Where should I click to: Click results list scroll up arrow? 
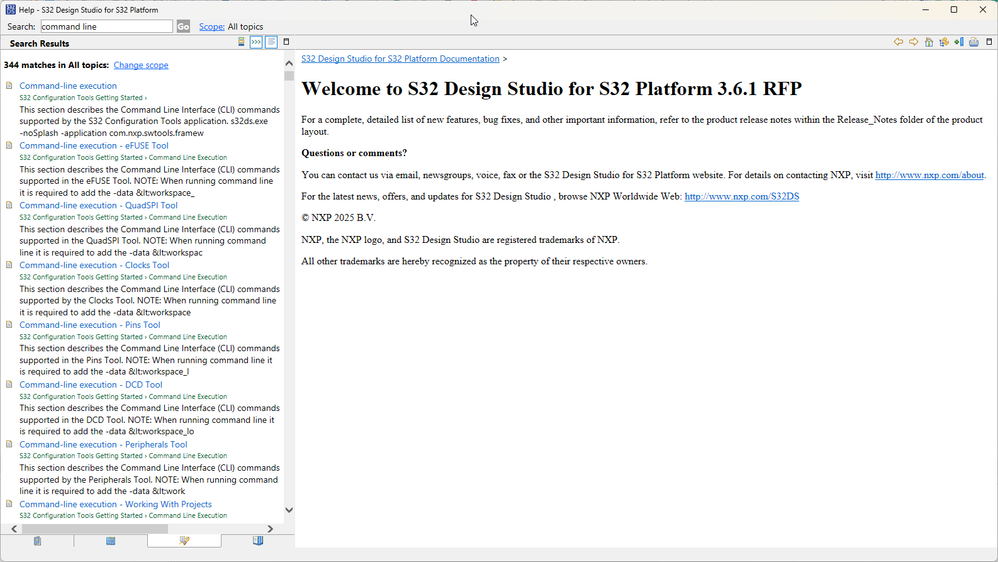coord(289,63)
